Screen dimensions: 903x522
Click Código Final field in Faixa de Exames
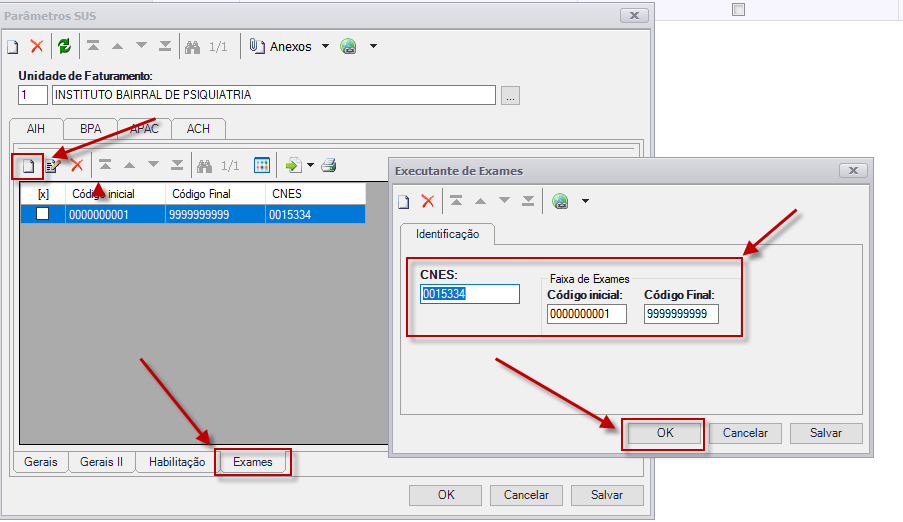click(681, 314)
